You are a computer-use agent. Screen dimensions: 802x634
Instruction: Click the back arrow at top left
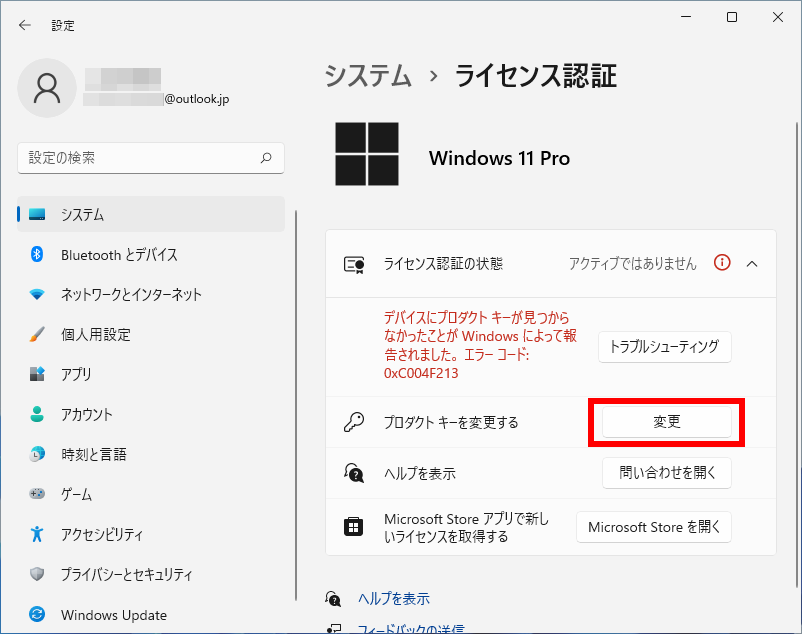(x=24, y=25)
